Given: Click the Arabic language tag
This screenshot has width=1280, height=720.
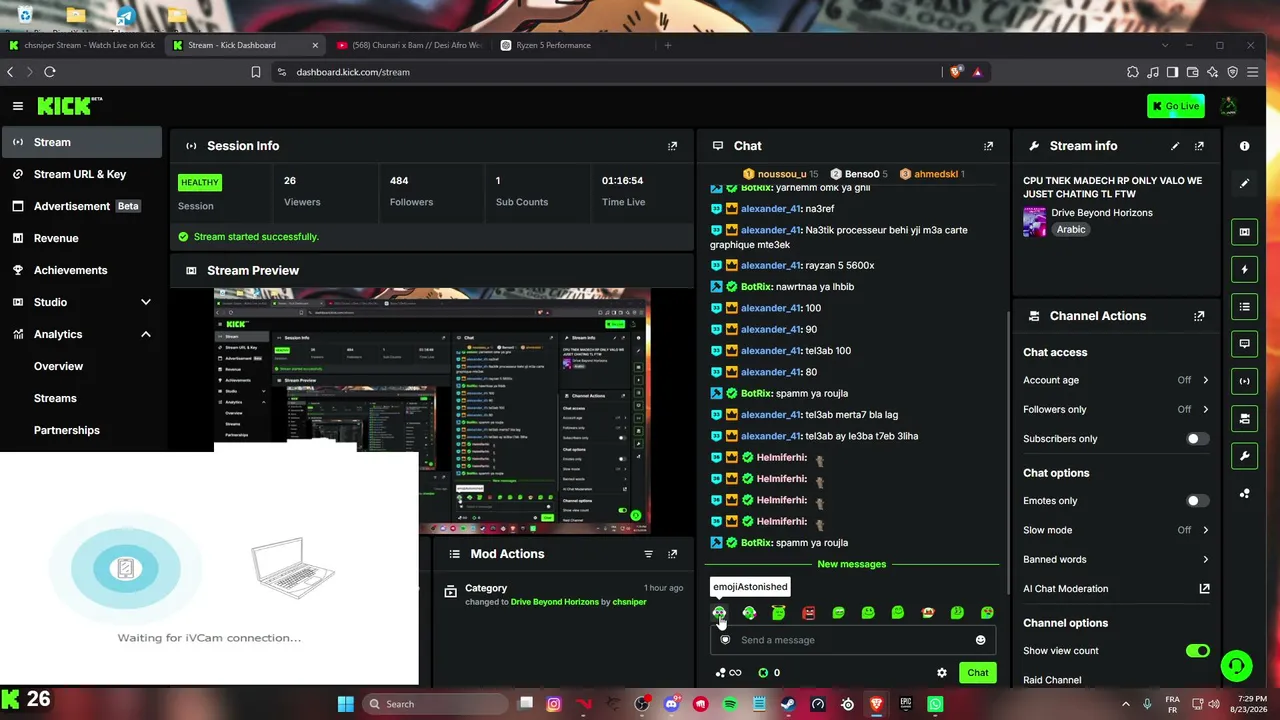Looking at the screenshot, I should (1071, 229).
